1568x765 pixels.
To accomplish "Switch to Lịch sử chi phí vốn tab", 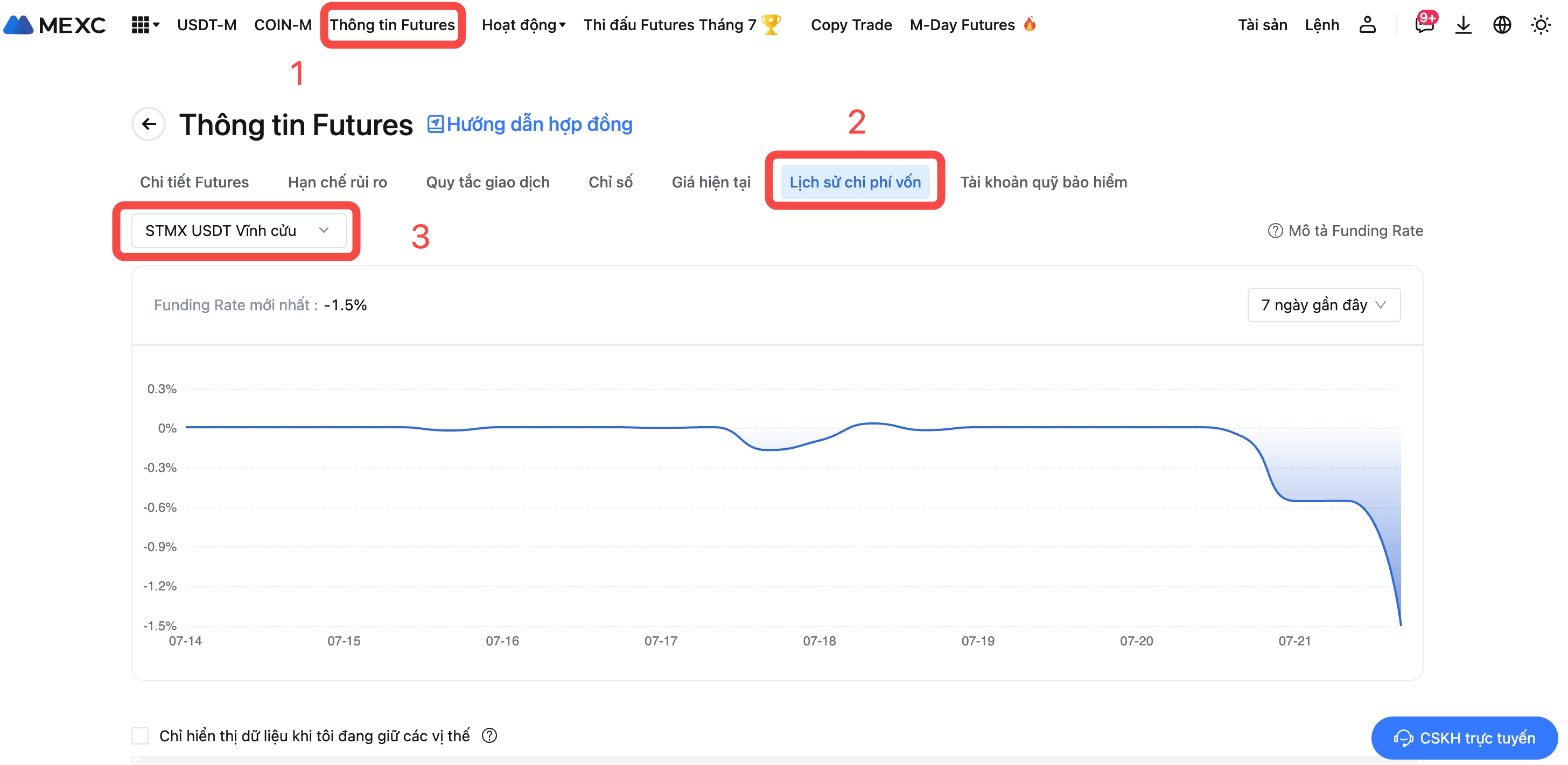I will (855, 182).
